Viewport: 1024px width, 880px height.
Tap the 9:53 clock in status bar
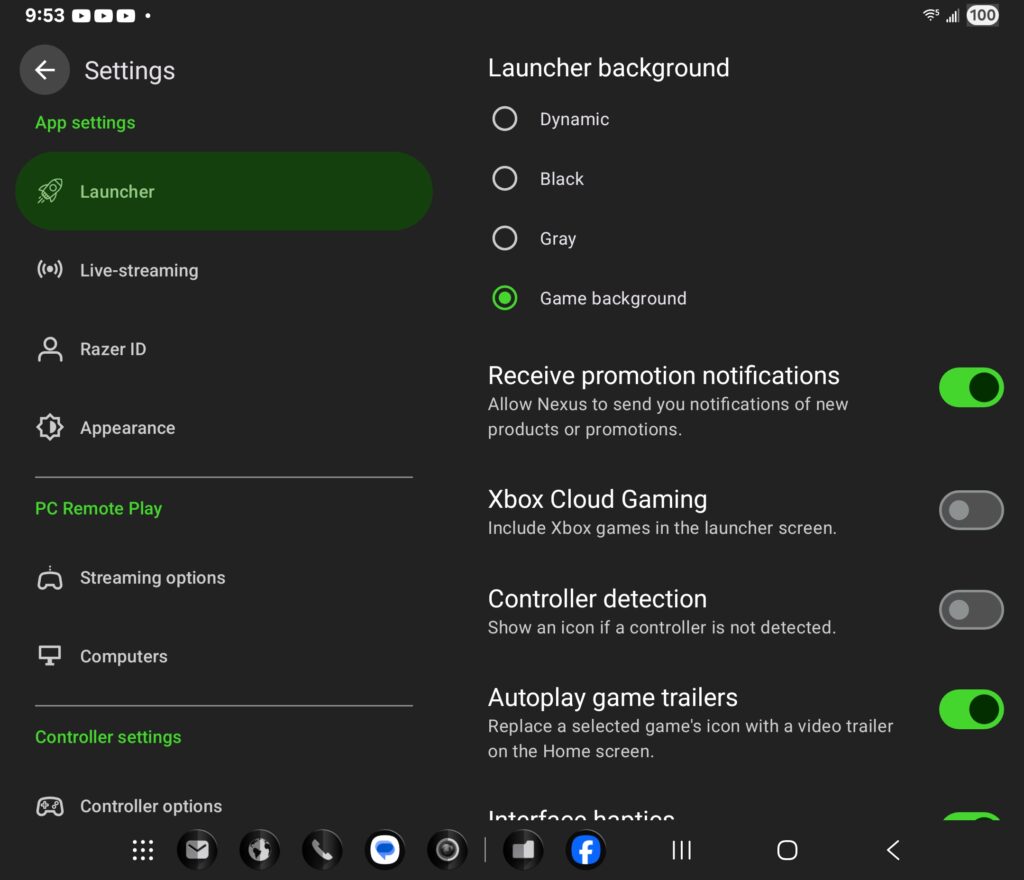(44, 15)
